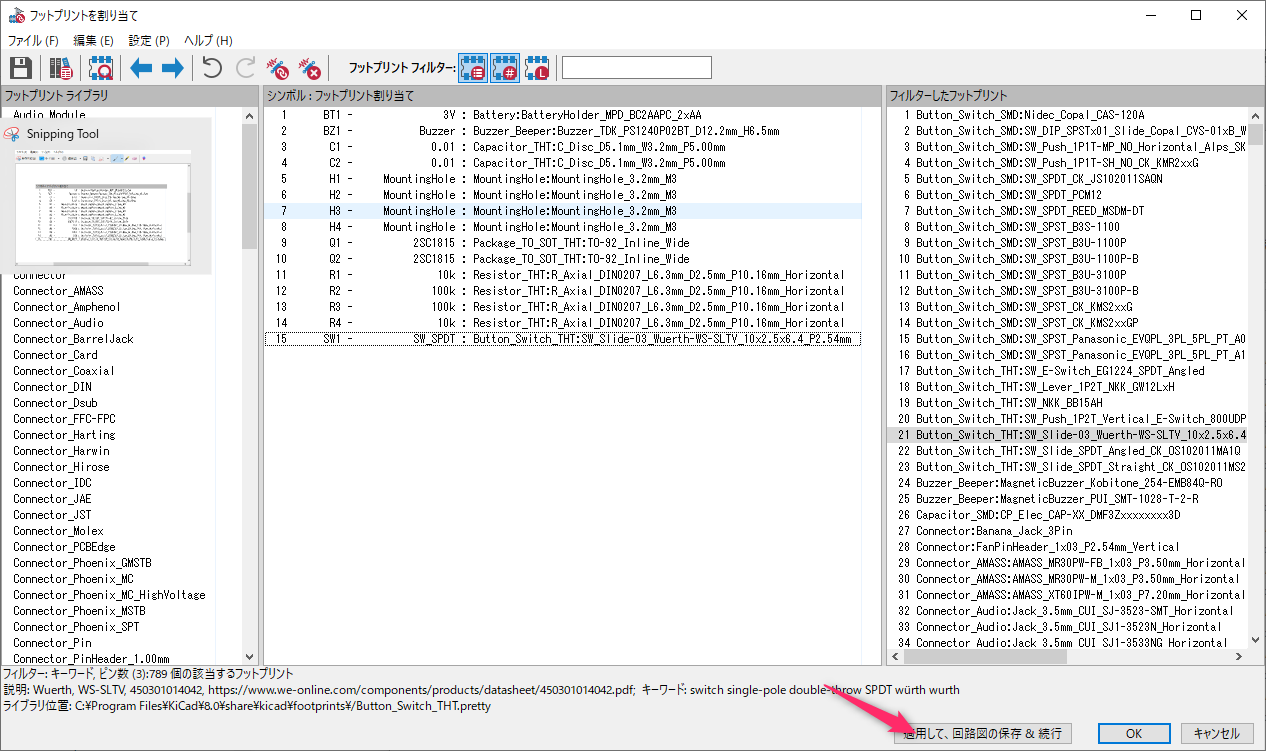
Task: Toggle filter by pin count
Action: pyautogui.click(x=505, y=68)
